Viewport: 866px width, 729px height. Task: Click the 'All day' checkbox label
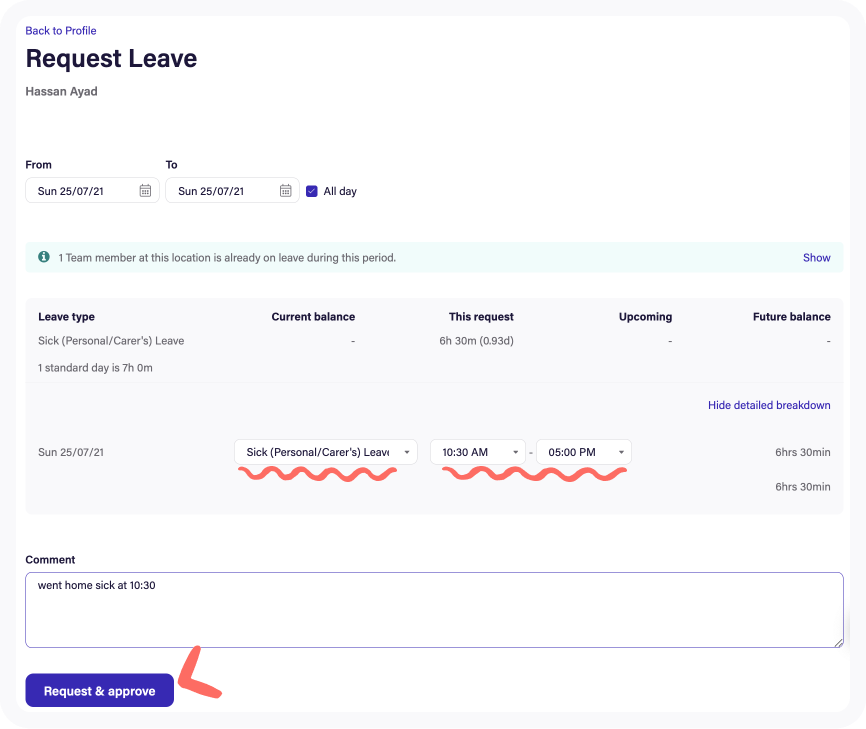(340, 191)
